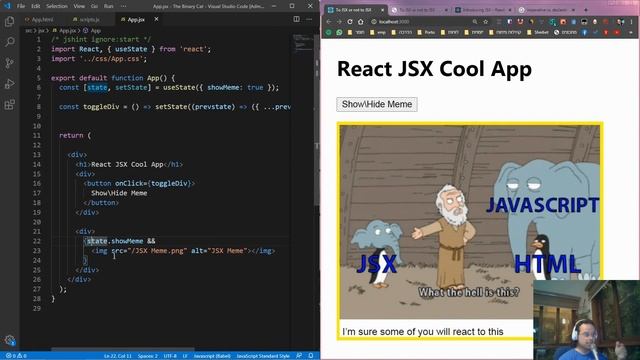Bookmark this page with the star
640x360 pixels.
point(485,22)
